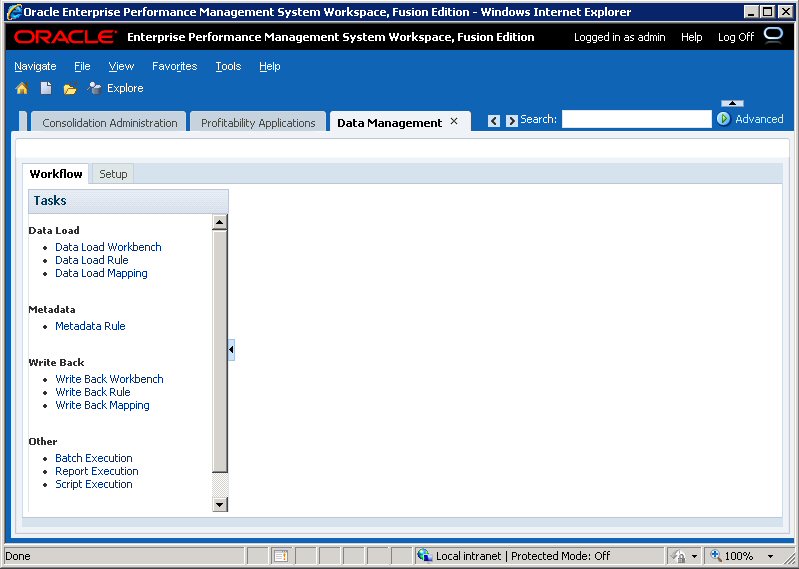Viewport: 799px width, 569px height.
Task: Click 'Protected Mode: Off' status text
Action: click(561, 556)
